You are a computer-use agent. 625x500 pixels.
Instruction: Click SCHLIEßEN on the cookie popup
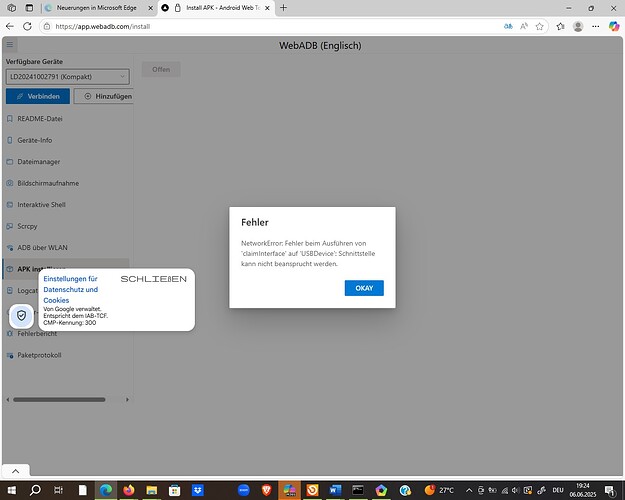tap(153, 279)
